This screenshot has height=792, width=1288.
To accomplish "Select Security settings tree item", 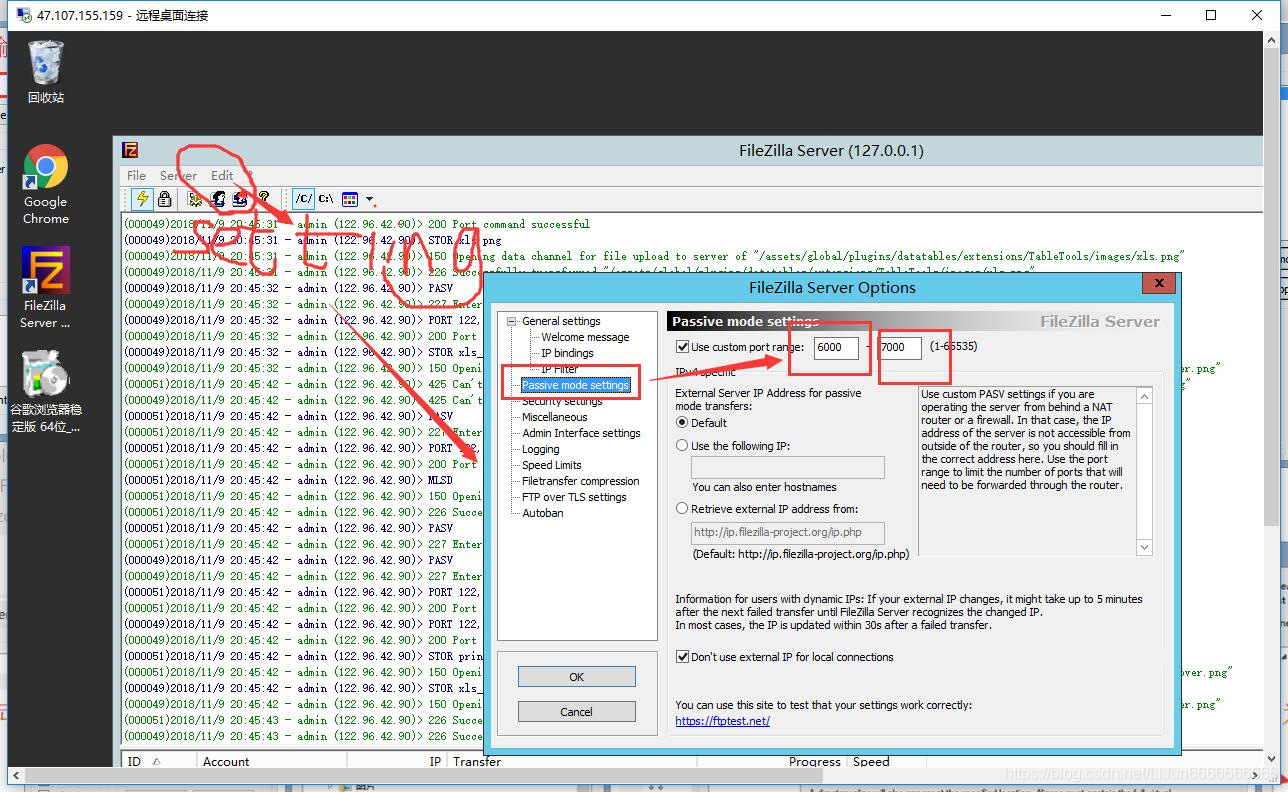I will pos(562,401).
